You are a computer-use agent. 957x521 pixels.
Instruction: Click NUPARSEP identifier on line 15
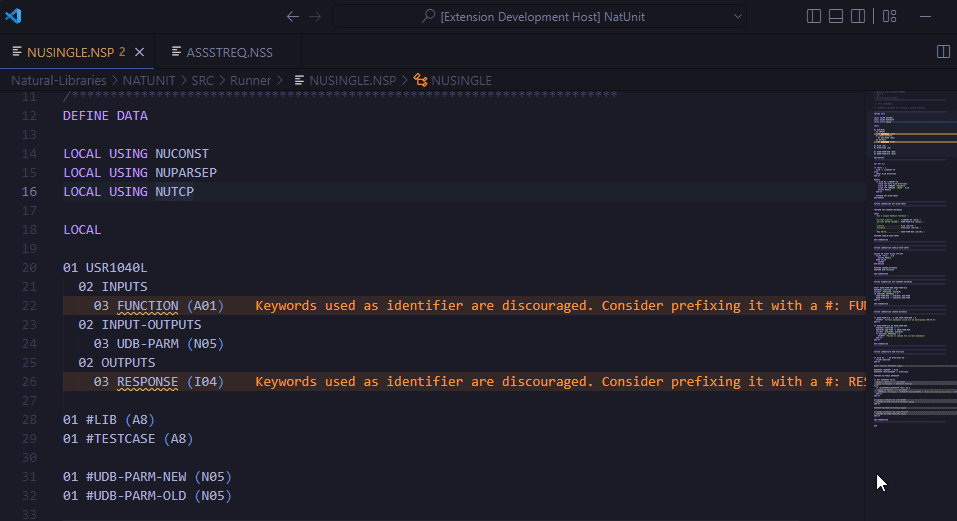tap(186, 173)
